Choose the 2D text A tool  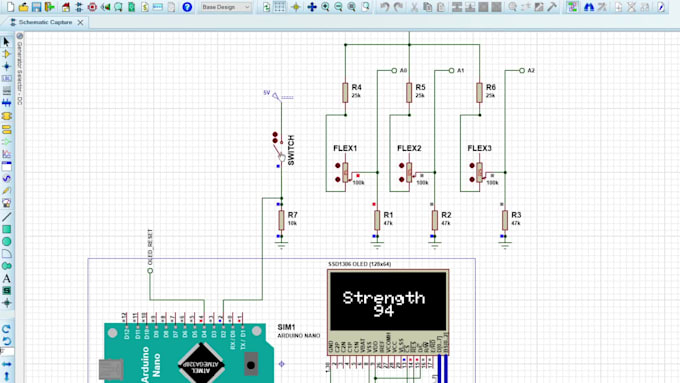[x=7, y=278]
